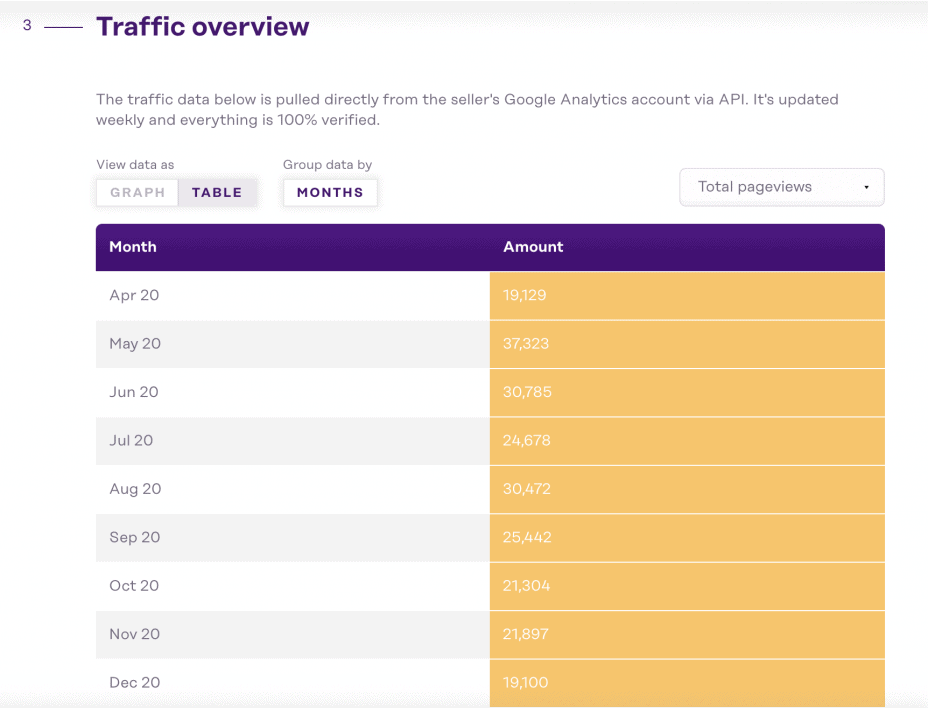Click the orange amount cell for Sep 20
The image size is (928, 708).
tap(686, 537)
